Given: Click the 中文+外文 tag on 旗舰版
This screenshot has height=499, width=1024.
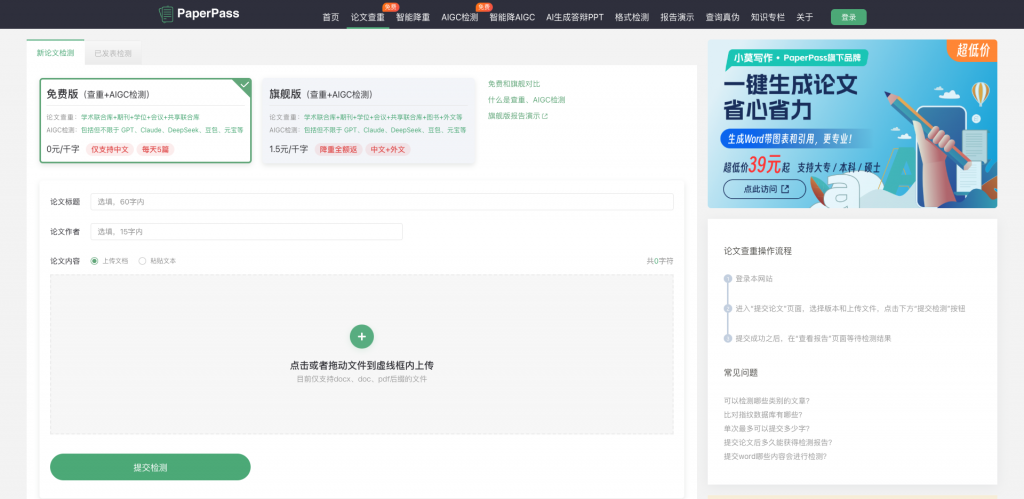Looking at the screenshot, I should coord(388,150).
